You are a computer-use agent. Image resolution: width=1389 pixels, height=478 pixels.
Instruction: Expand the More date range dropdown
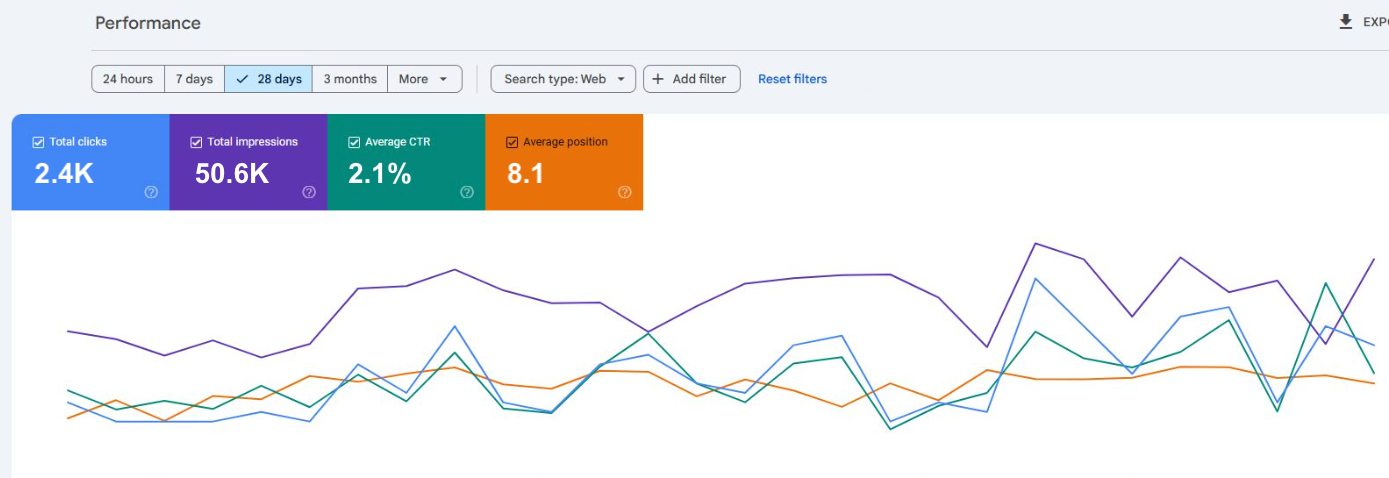424,79
